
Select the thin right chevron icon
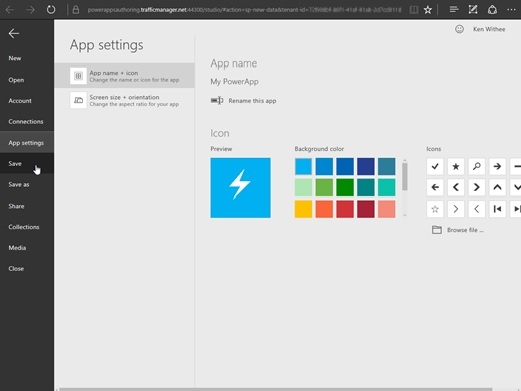[x=456, y=209]
